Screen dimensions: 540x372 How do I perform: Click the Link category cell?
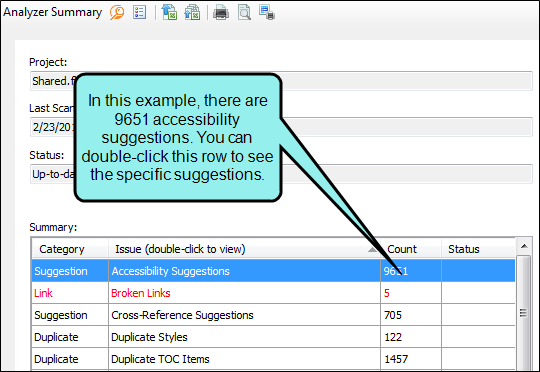tap(70, 293)
